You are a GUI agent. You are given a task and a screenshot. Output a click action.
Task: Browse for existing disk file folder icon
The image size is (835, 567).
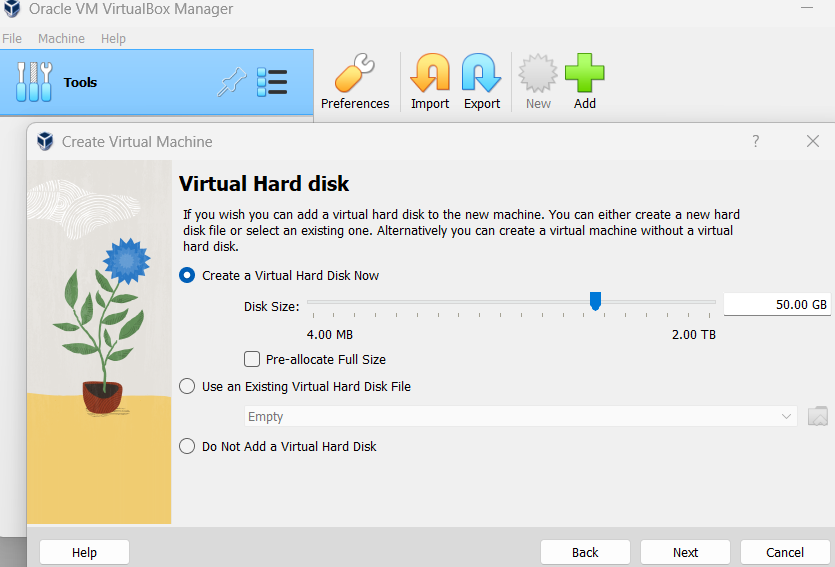(x=818, y=416)
